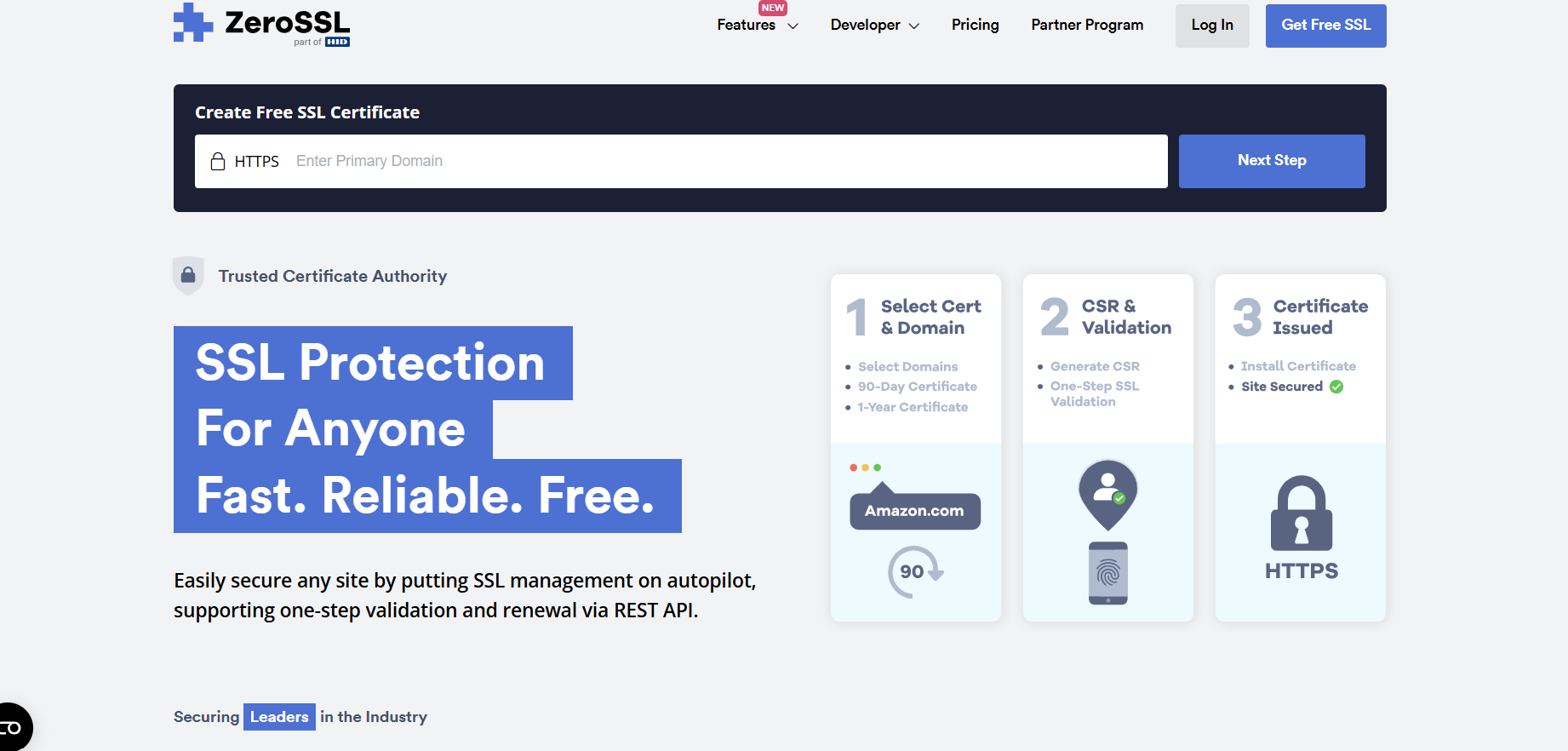
Task: Click the One-Step SSL Validation bullet
Action: coord(1094,393)
